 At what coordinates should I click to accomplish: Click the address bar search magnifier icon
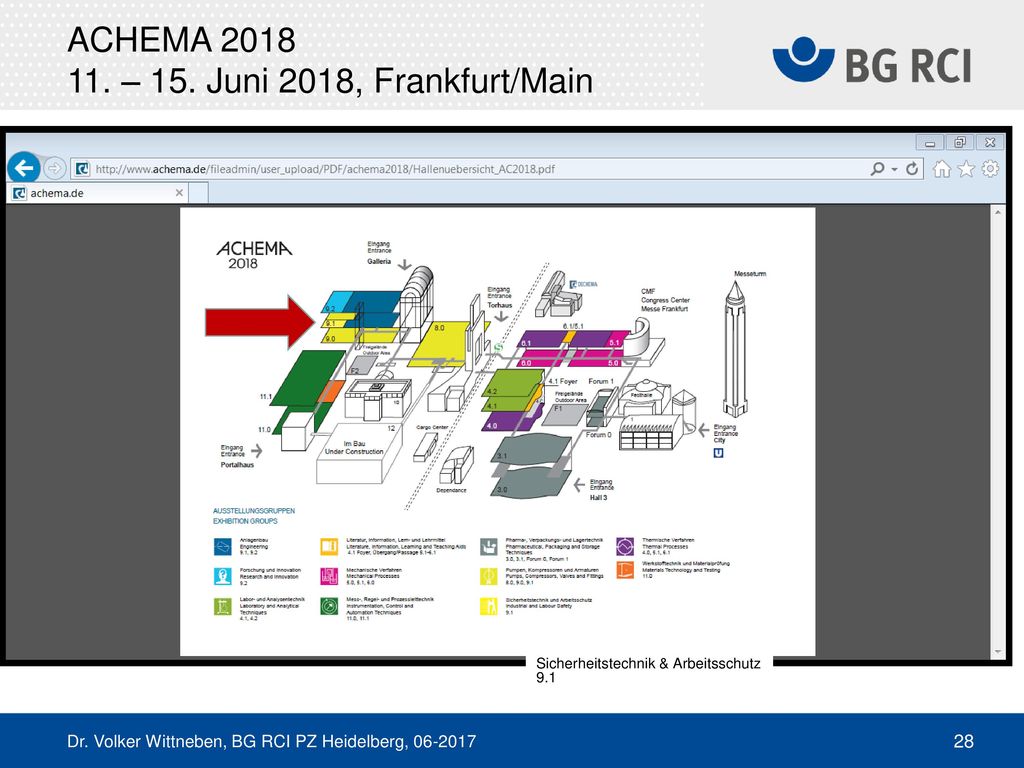(x=878, y=168)
